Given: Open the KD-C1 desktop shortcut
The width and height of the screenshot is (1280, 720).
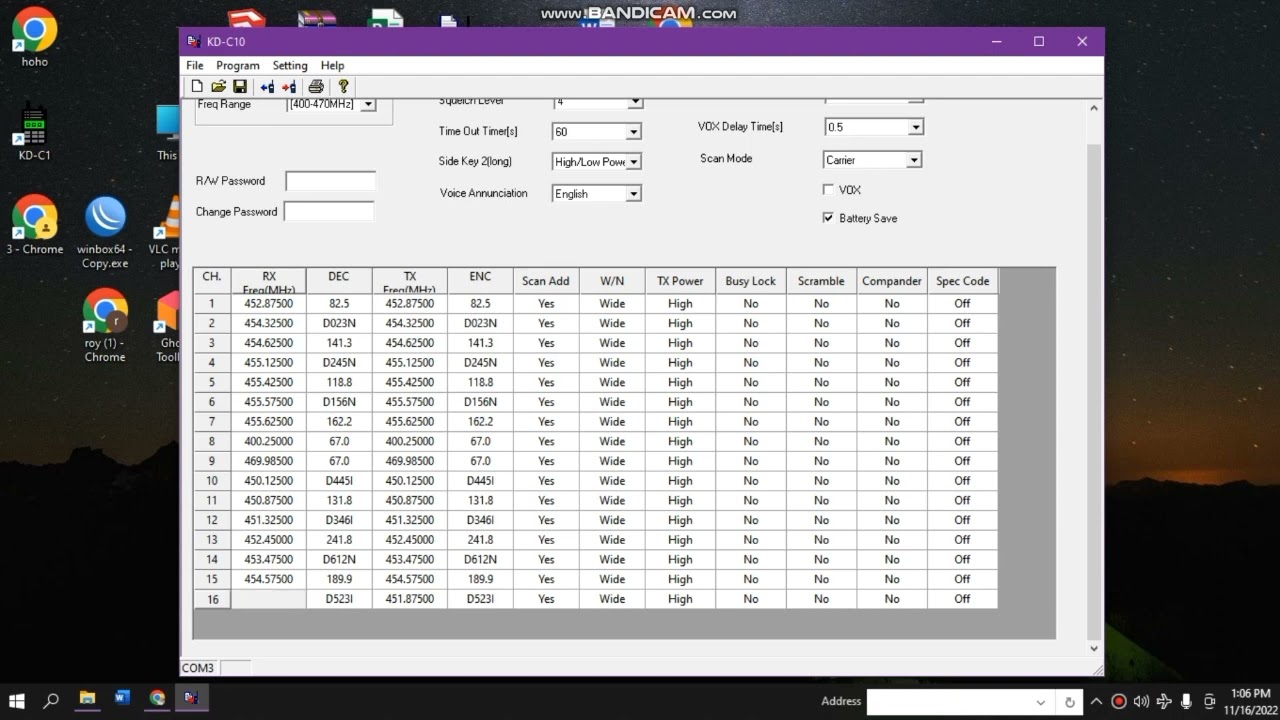Looking at the screenshot, I should point(34,132).
